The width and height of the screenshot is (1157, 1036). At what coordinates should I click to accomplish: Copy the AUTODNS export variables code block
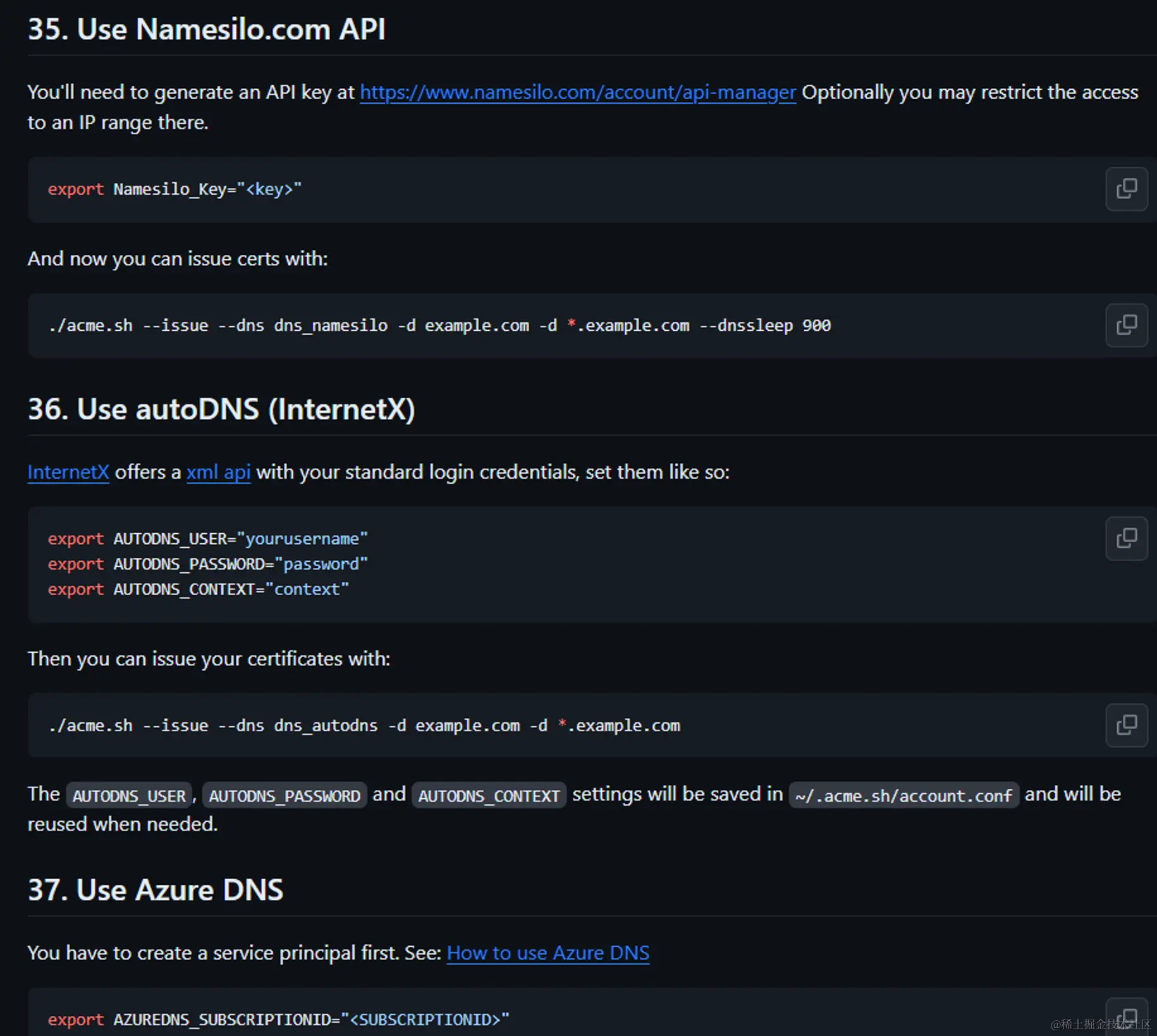pos(1127,538)
